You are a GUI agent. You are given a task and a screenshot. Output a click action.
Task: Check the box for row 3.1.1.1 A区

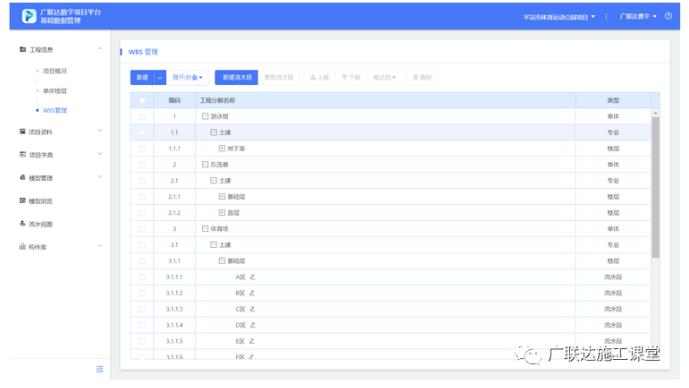(142, 277)
